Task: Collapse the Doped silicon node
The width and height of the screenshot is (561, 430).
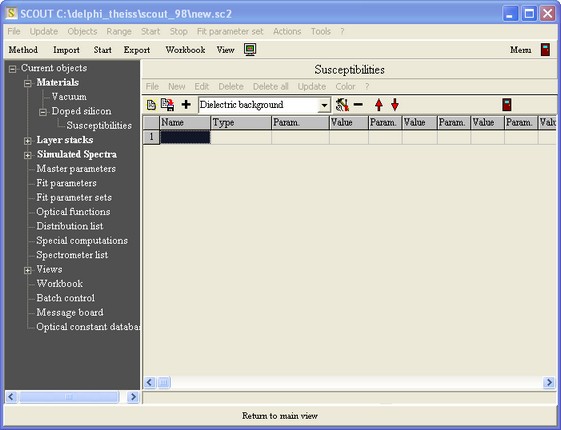Action: click(x=43, y=112)
